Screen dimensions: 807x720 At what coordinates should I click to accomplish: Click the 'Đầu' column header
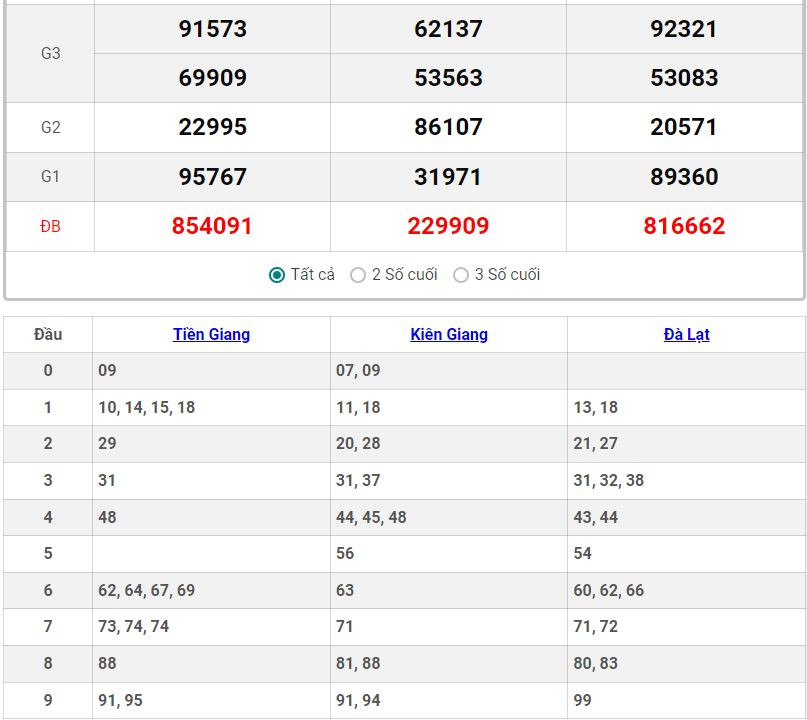tap(48, 335)
